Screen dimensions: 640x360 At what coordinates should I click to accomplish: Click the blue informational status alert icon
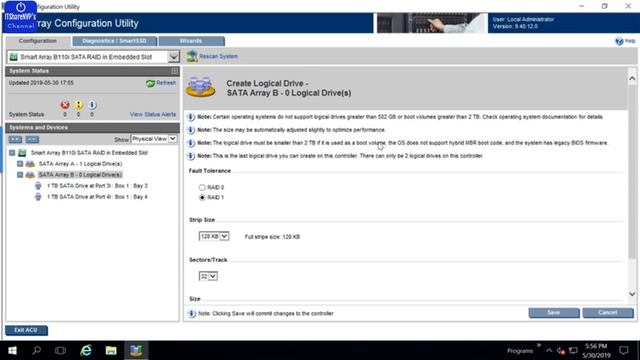click(x=92, y=105)
